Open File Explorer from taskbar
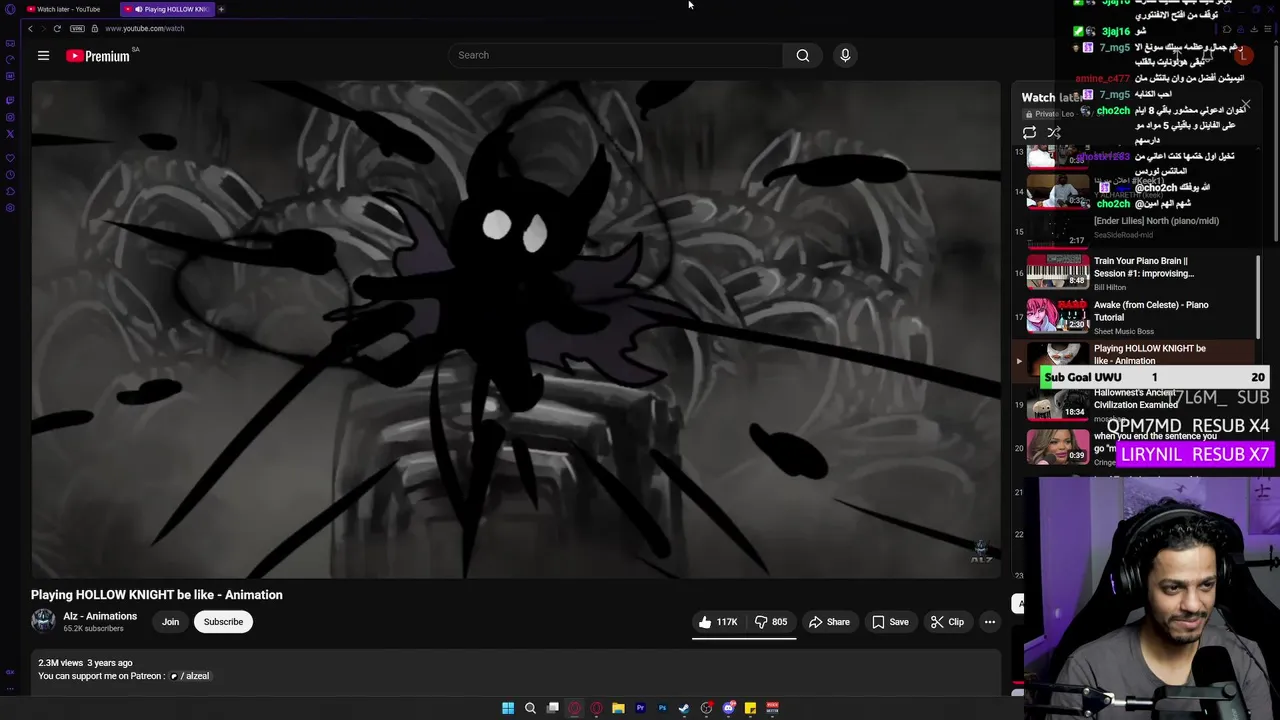The width and height of the screenshot is (1280, 720). tap(618, 708)
